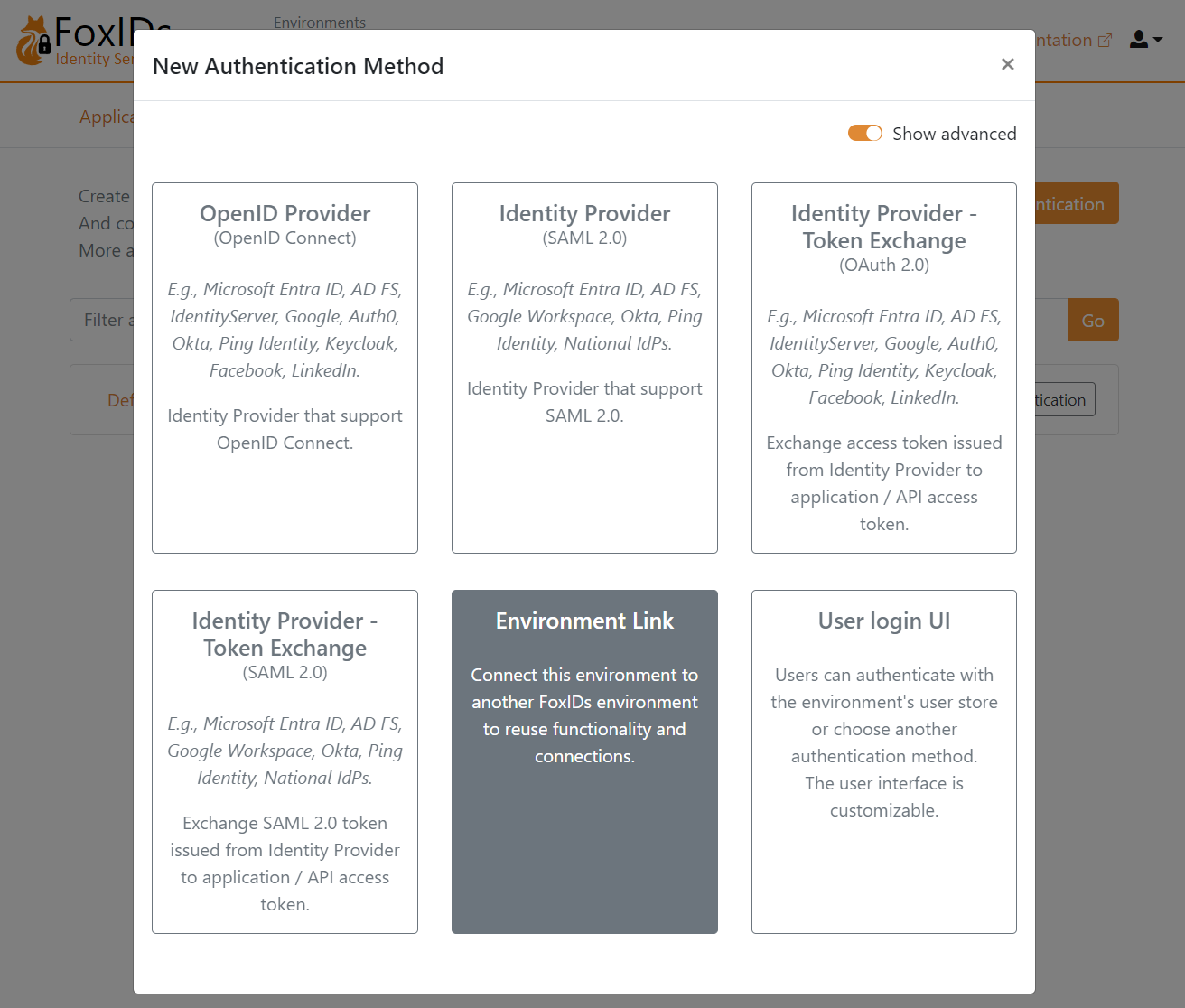Open the Environments menu
Viewport: 1185px width, 1008px height.
[x=320, y=23]
